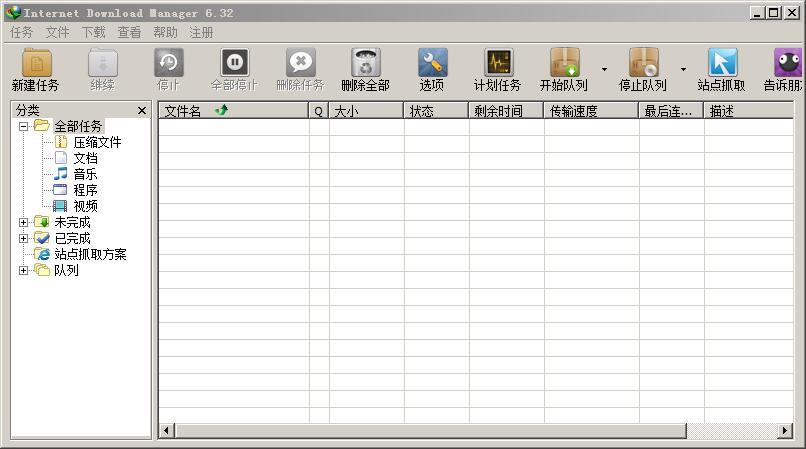The height and width of the screenshot is (449, 806).
Task: Click the 继续 (resume) toolbar icon
Action: [103, 63]
